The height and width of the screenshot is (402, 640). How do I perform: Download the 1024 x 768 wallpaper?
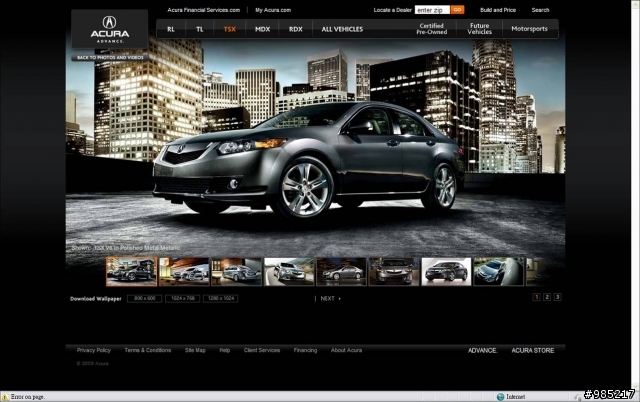click(182, 299)
